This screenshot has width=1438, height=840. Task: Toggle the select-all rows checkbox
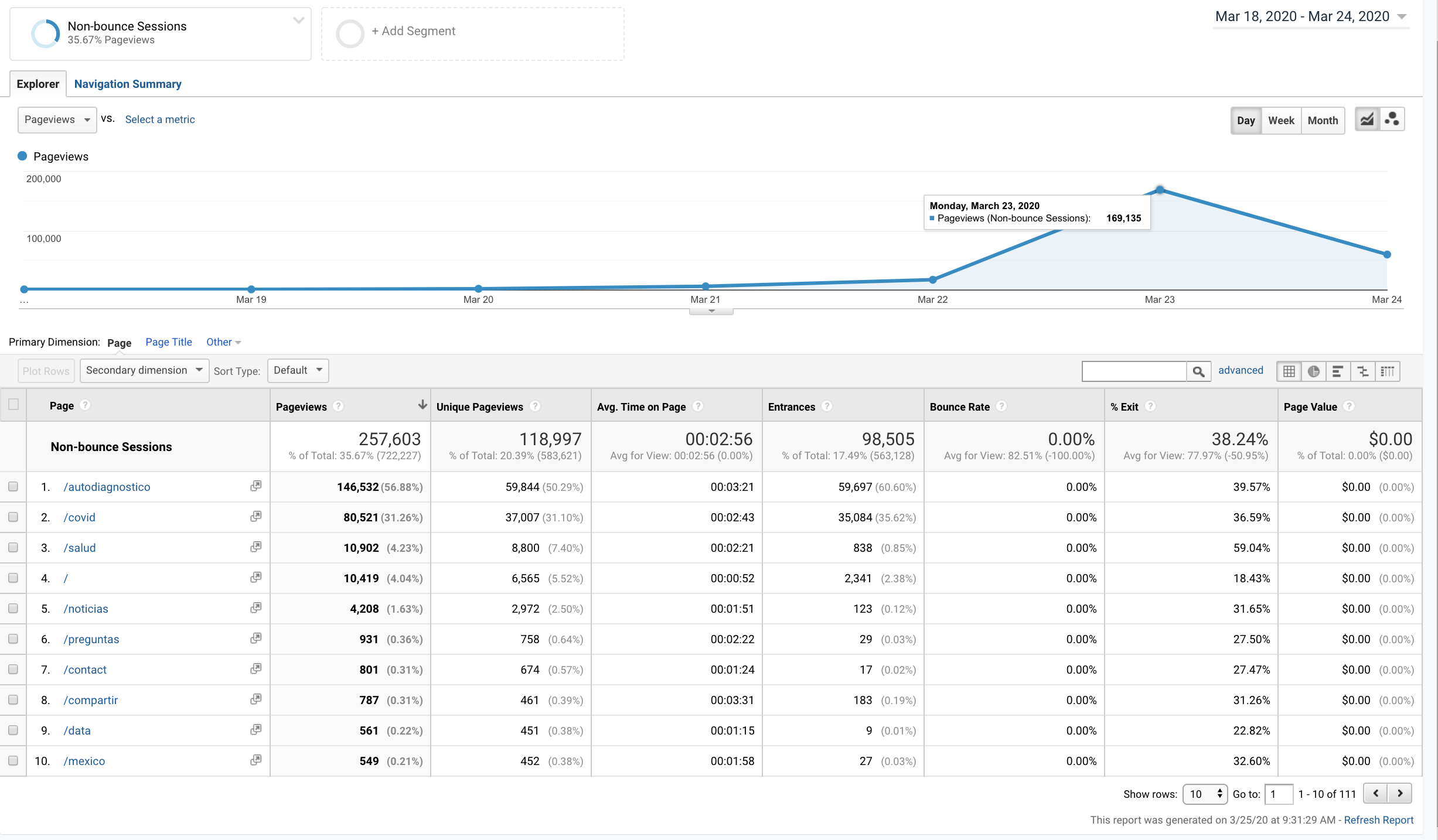(x=13, y=404)
